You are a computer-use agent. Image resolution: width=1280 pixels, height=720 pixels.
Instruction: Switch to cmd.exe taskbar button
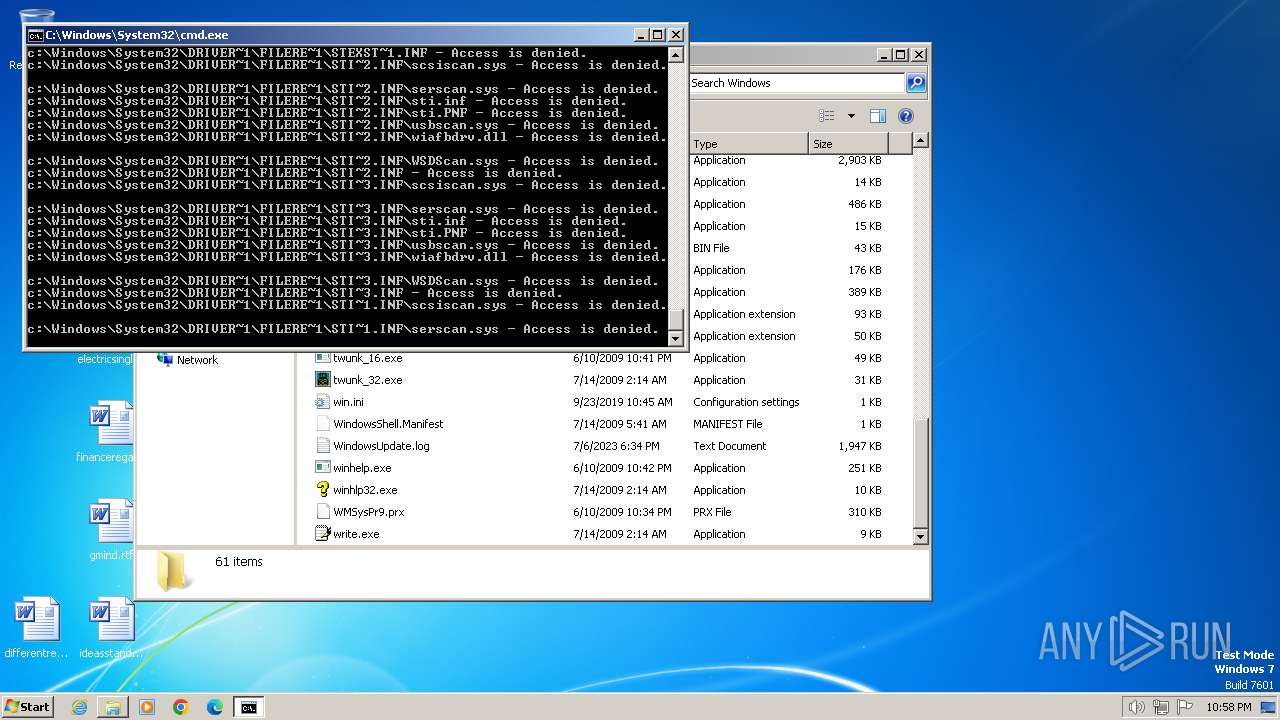click(248, 707)
